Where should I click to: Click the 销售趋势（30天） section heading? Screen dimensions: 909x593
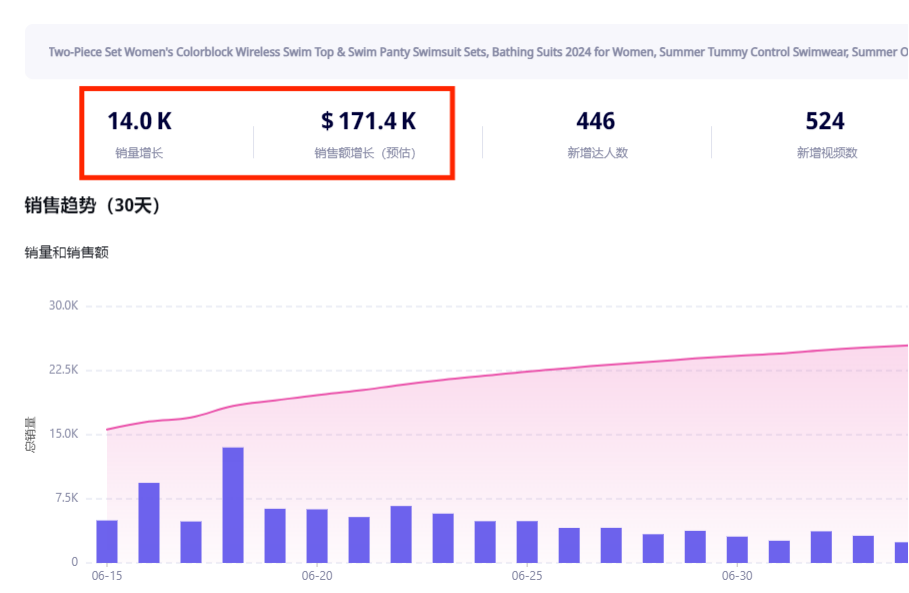92,205
